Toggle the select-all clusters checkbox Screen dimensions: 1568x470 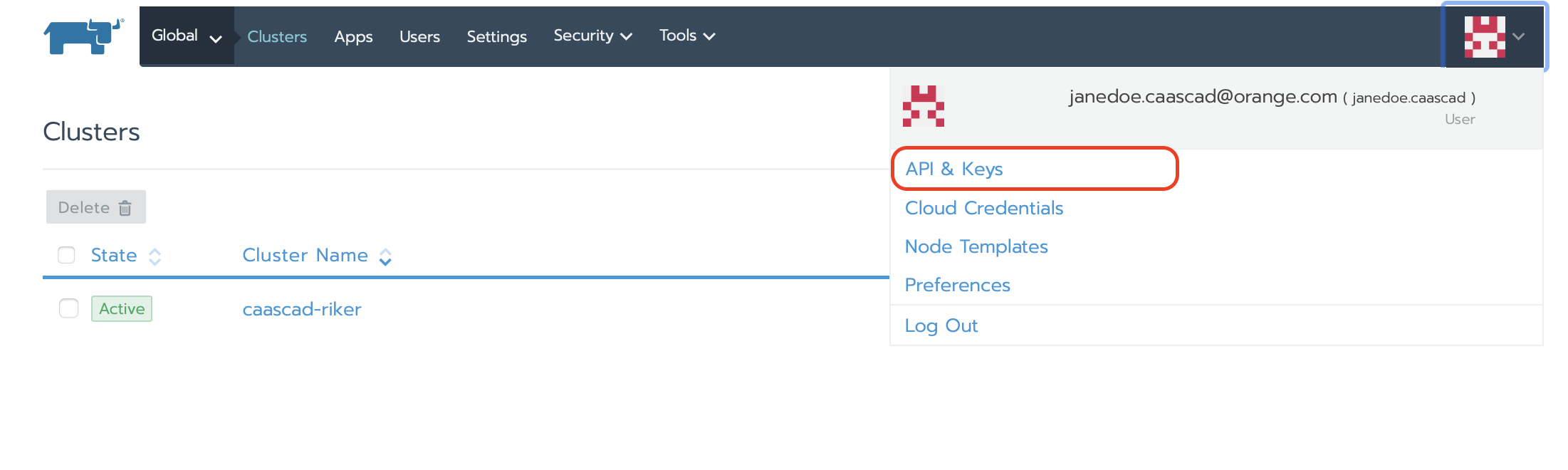pos(66,255)
